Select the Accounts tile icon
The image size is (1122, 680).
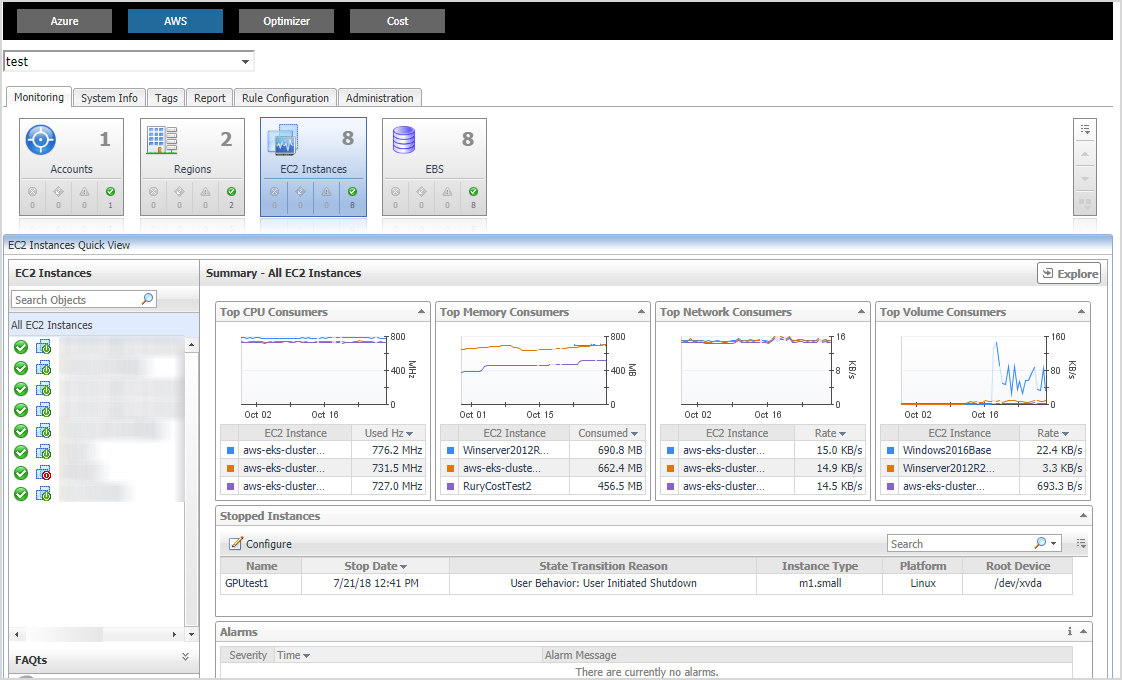(x=40, y=140)
